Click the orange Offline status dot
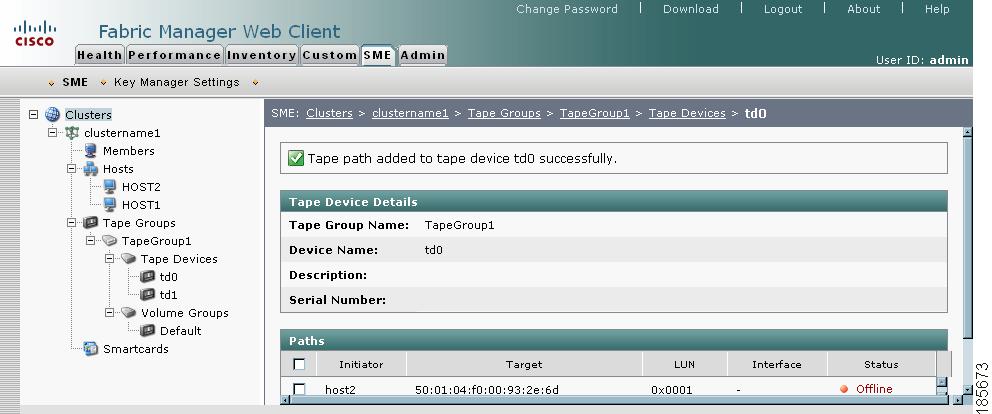 point(844,389)
